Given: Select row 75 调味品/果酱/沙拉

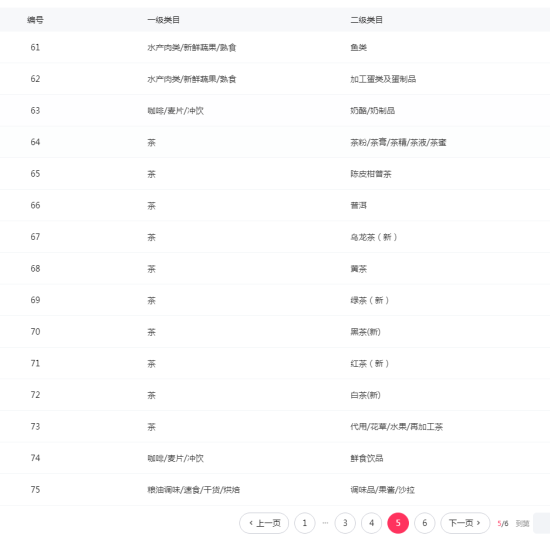Looking at the screenshot, I should (275, 490).
